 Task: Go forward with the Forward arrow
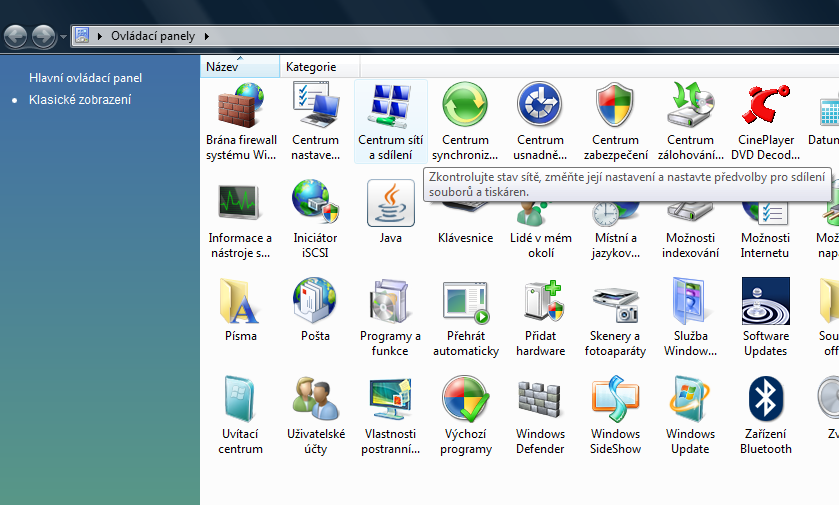43,36
